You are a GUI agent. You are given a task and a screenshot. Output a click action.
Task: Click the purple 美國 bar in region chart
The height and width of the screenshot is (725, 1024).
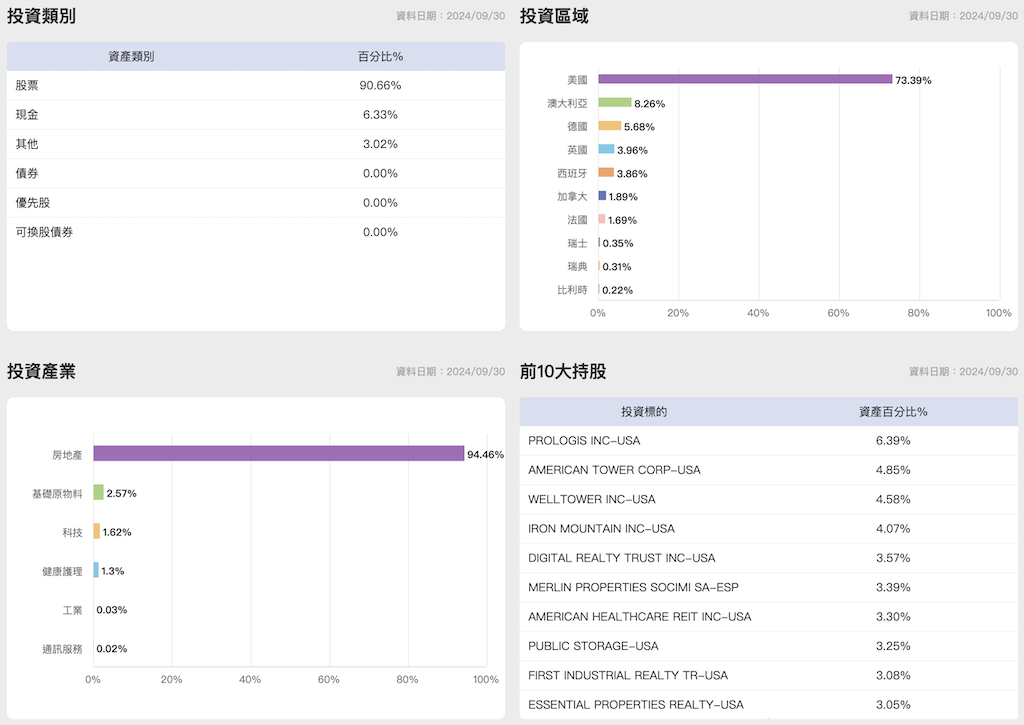(744, 79)
